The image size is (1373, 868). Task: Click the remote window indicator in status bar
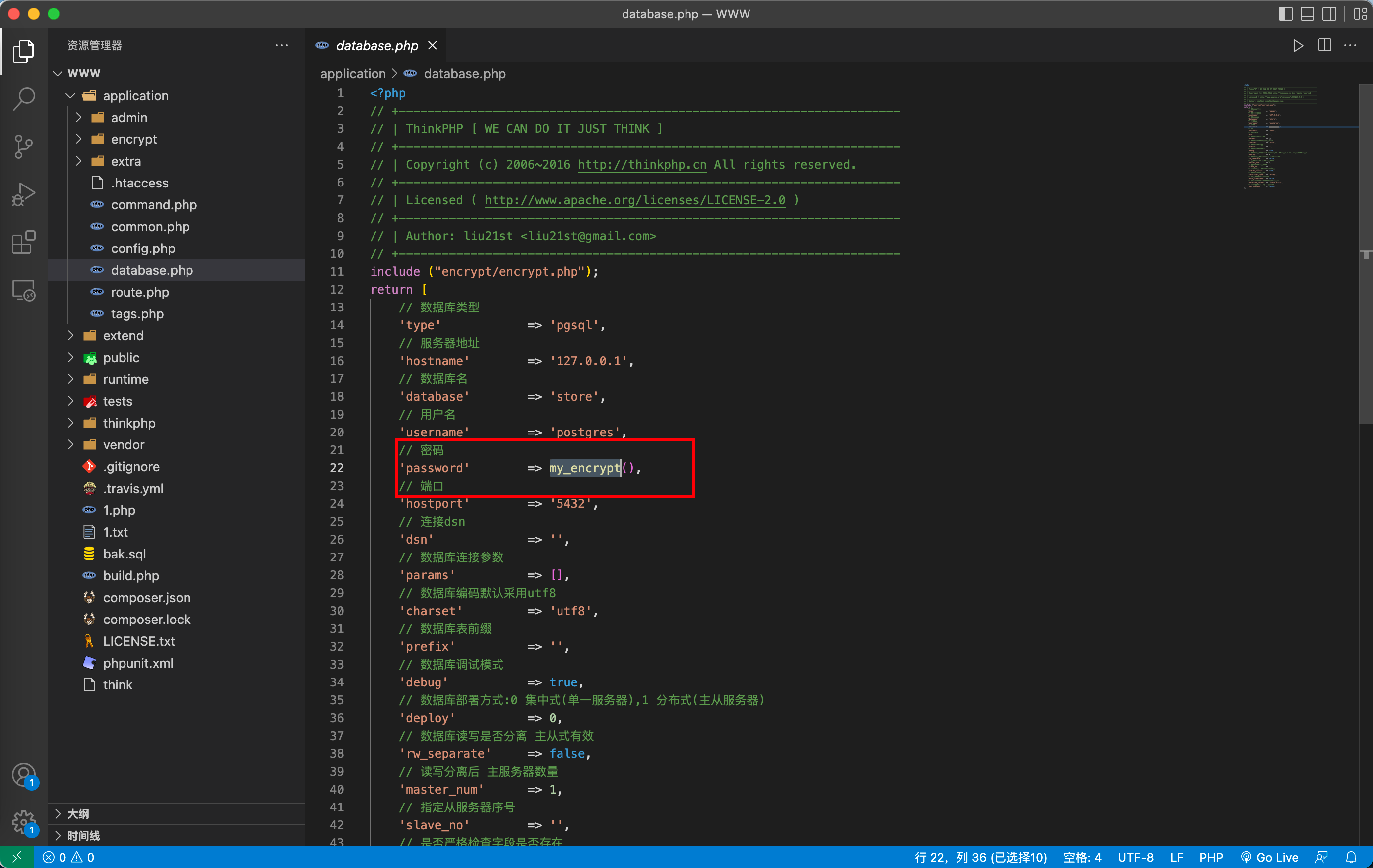pos(16,857)
